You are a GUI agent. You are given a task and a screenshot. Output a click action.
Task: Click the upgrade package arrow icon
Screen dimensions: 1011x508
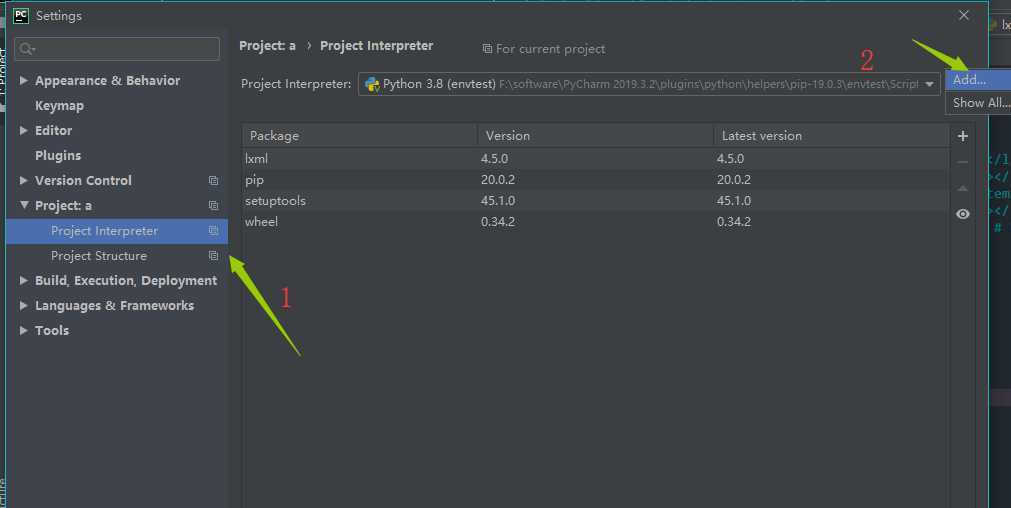click(963, 188)
